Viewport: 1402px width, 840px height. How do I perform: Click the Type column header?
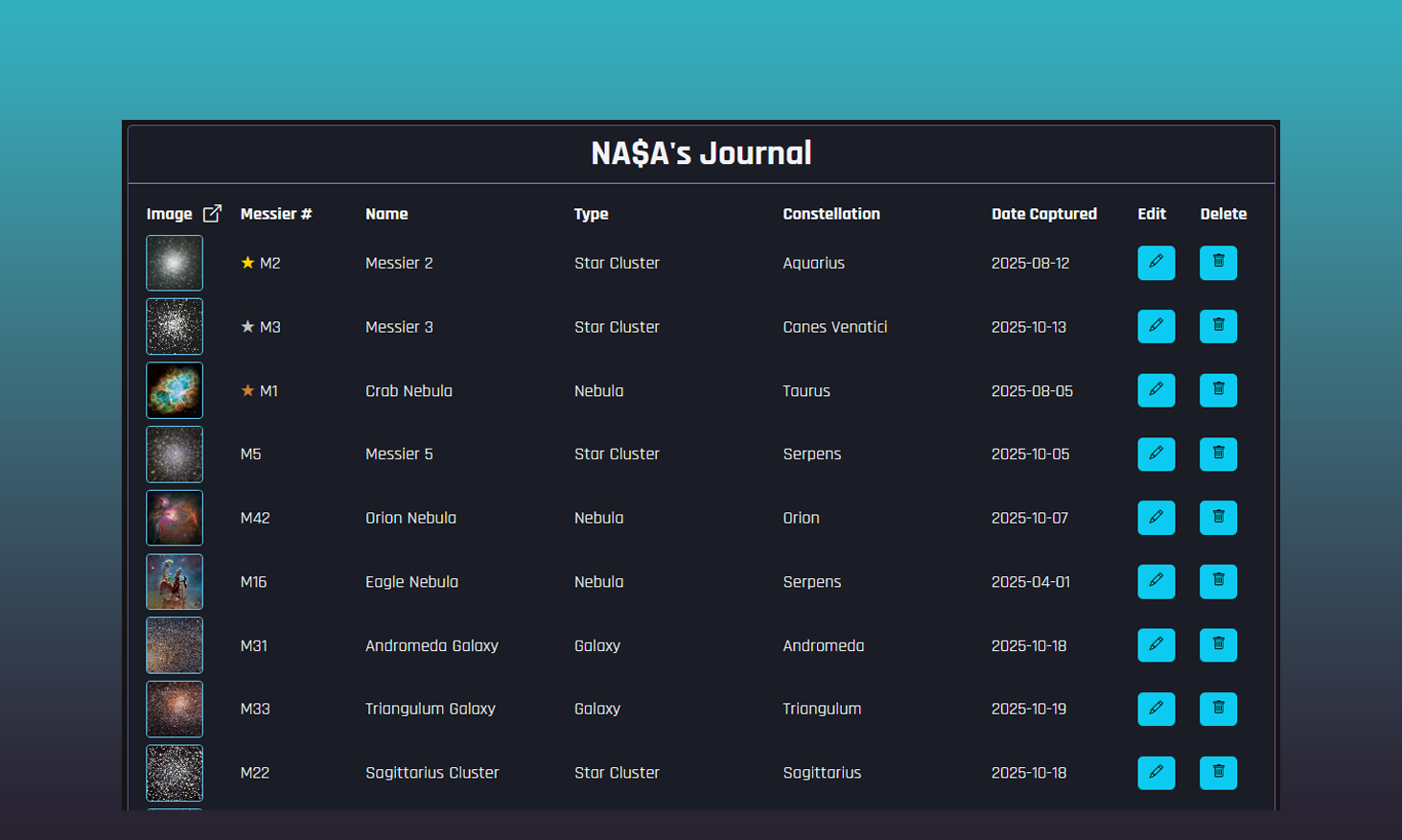point(591,214)
